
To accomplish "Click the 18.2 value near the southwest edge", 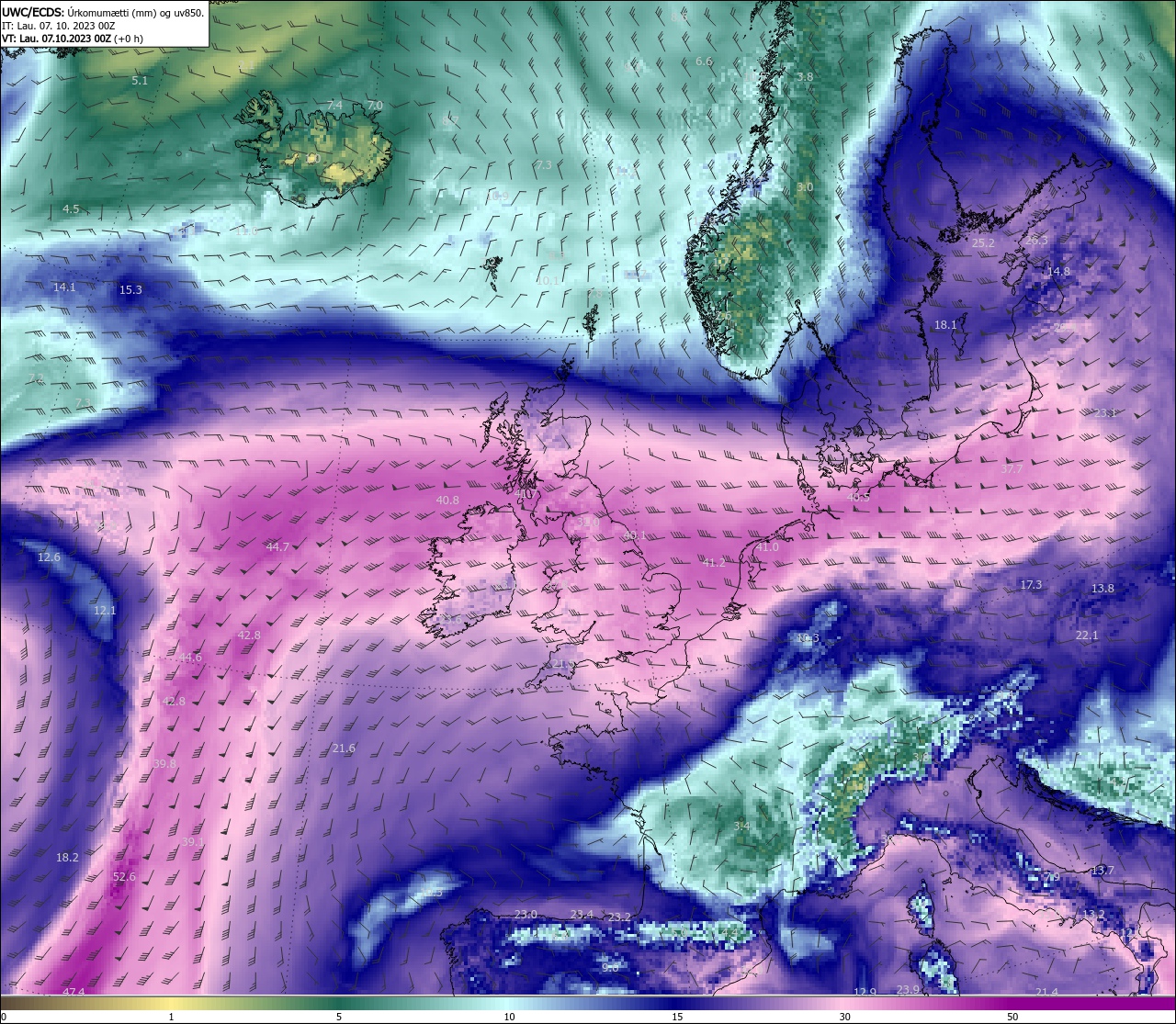I will click(67, 858).
